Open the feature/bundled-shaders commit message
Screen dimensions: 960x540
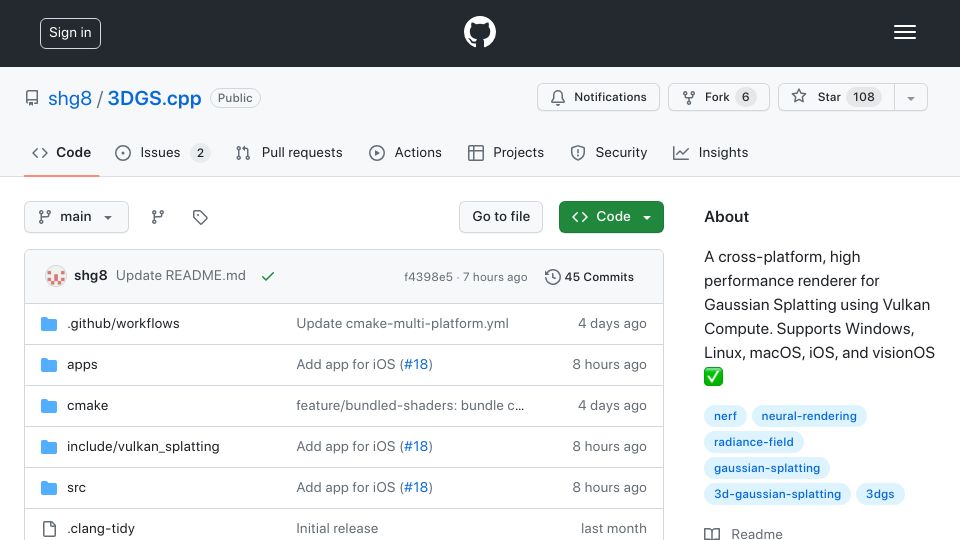pyautogui.click(x=410, y=405)
